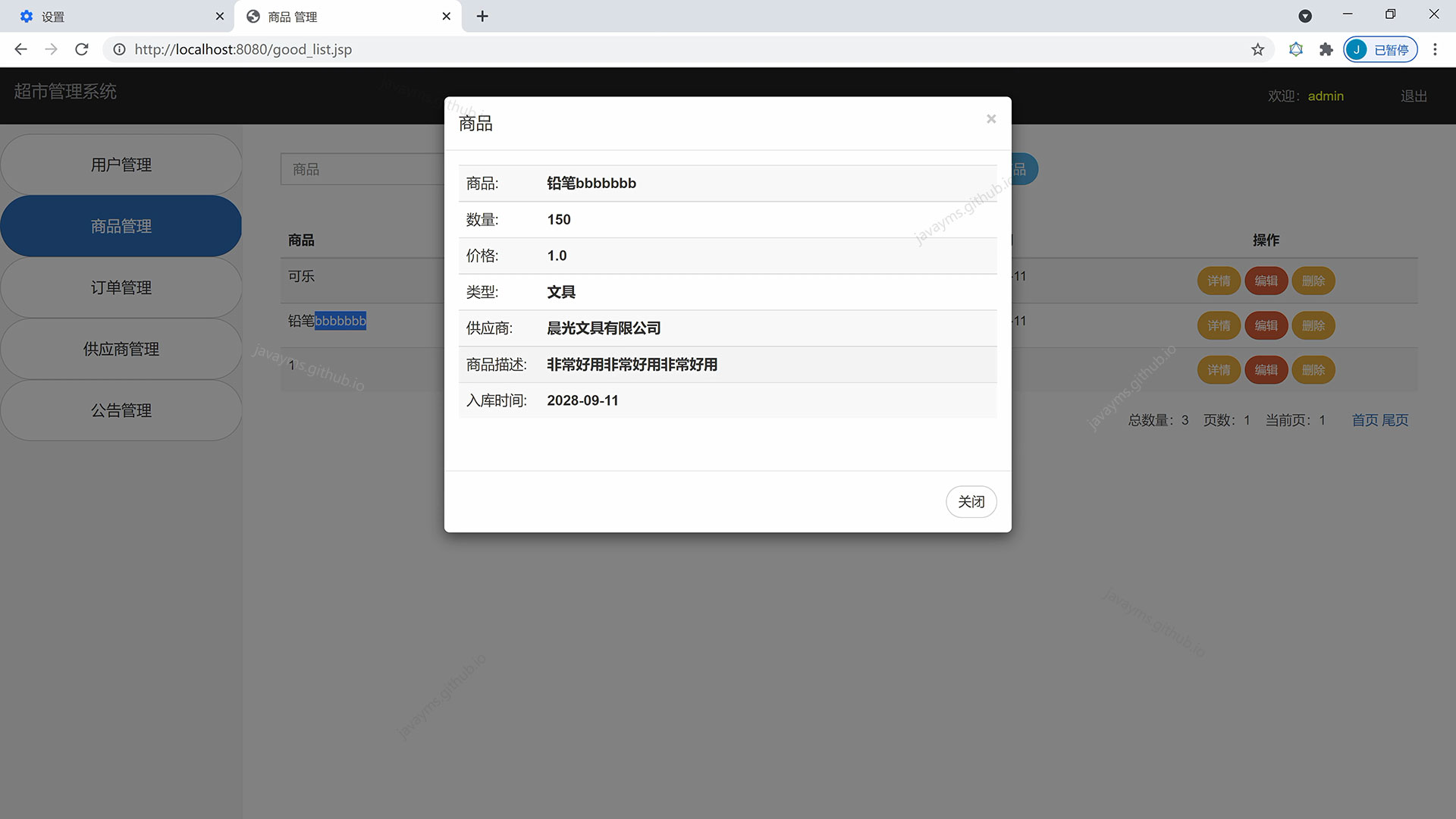
Task: Click the site information icon in the address bar
Action: pyautogui.click(x=119, y=49)
